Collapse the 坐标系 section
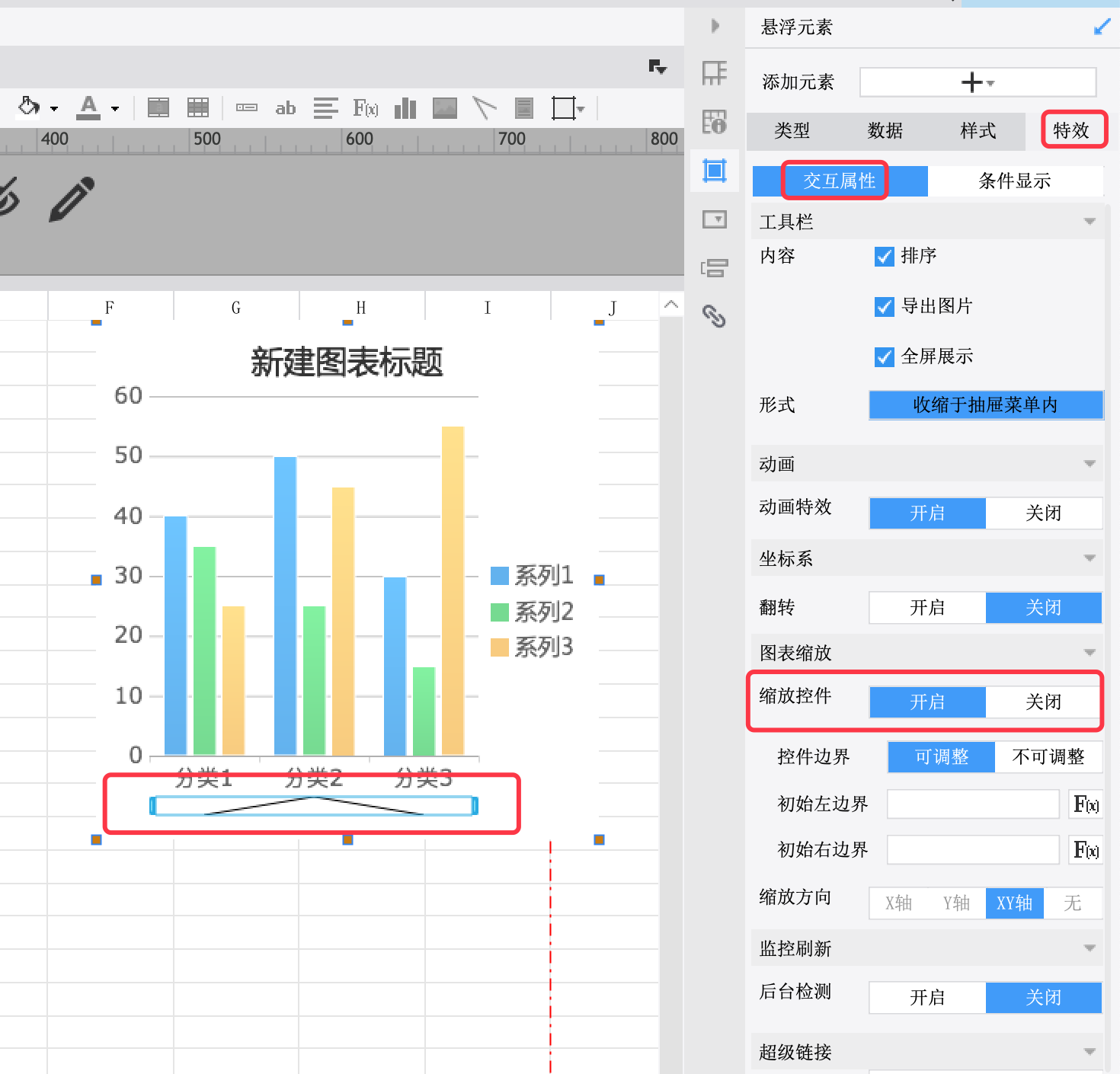This screenshot has height=1074, width=1120. click(1090, 558)
